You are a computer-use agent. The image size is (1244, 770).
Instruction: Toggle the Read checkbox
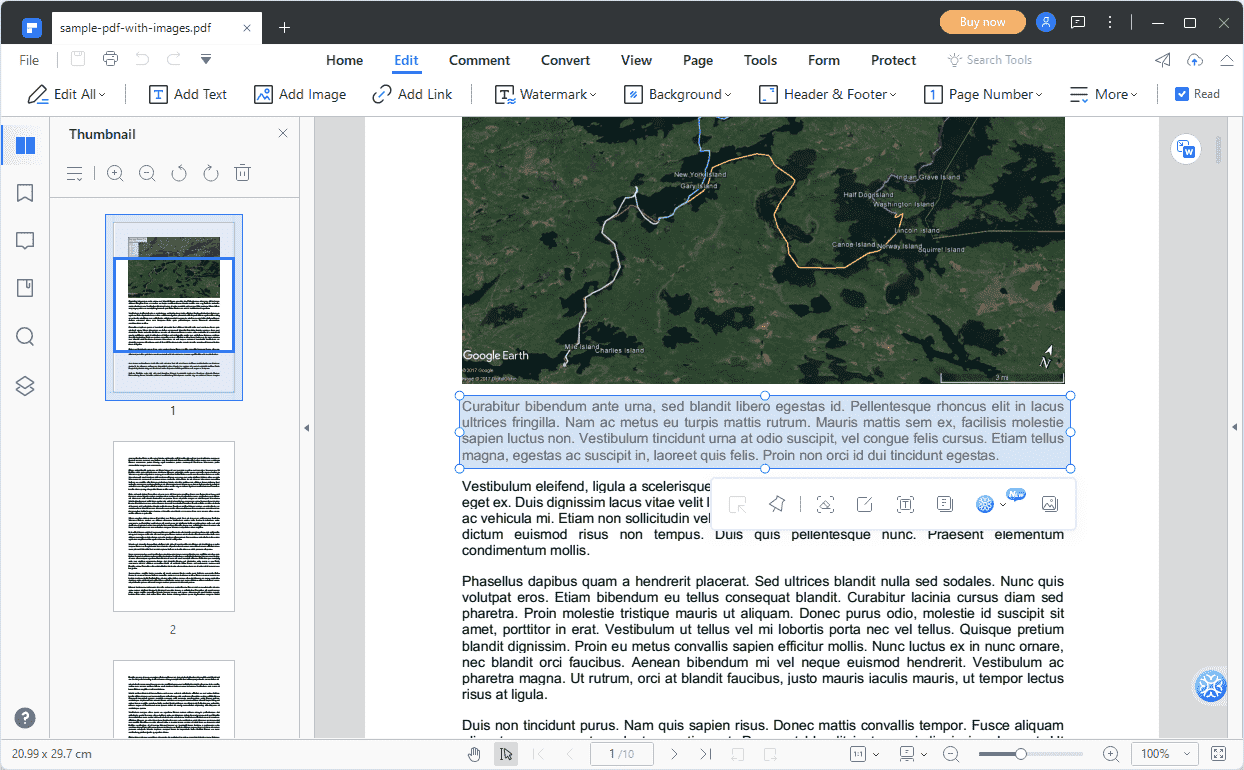pos(1182,94)
